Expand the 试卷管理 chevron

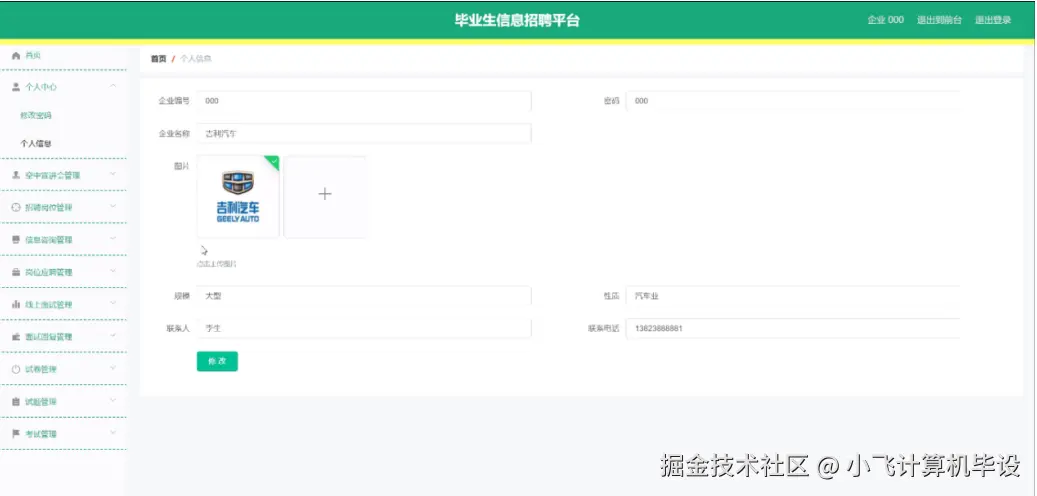click(x=113, y=368)
